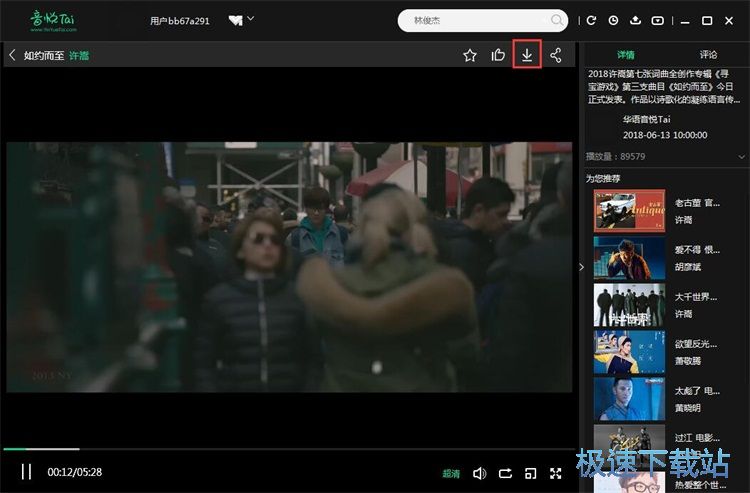Switch to mini window player mode

coord(530,473)
